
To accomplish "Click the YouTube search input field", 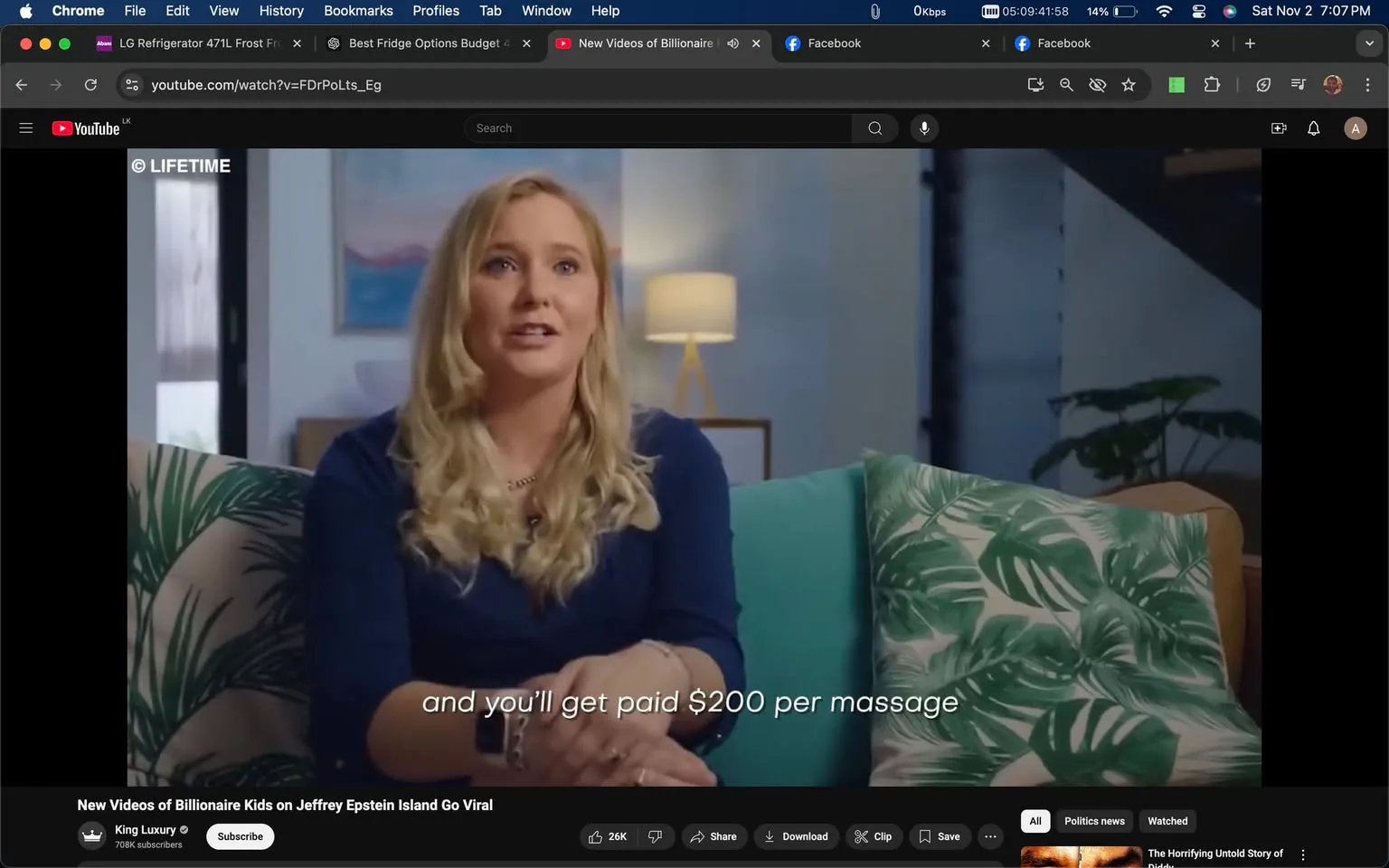I will click(x=657, y=127).
